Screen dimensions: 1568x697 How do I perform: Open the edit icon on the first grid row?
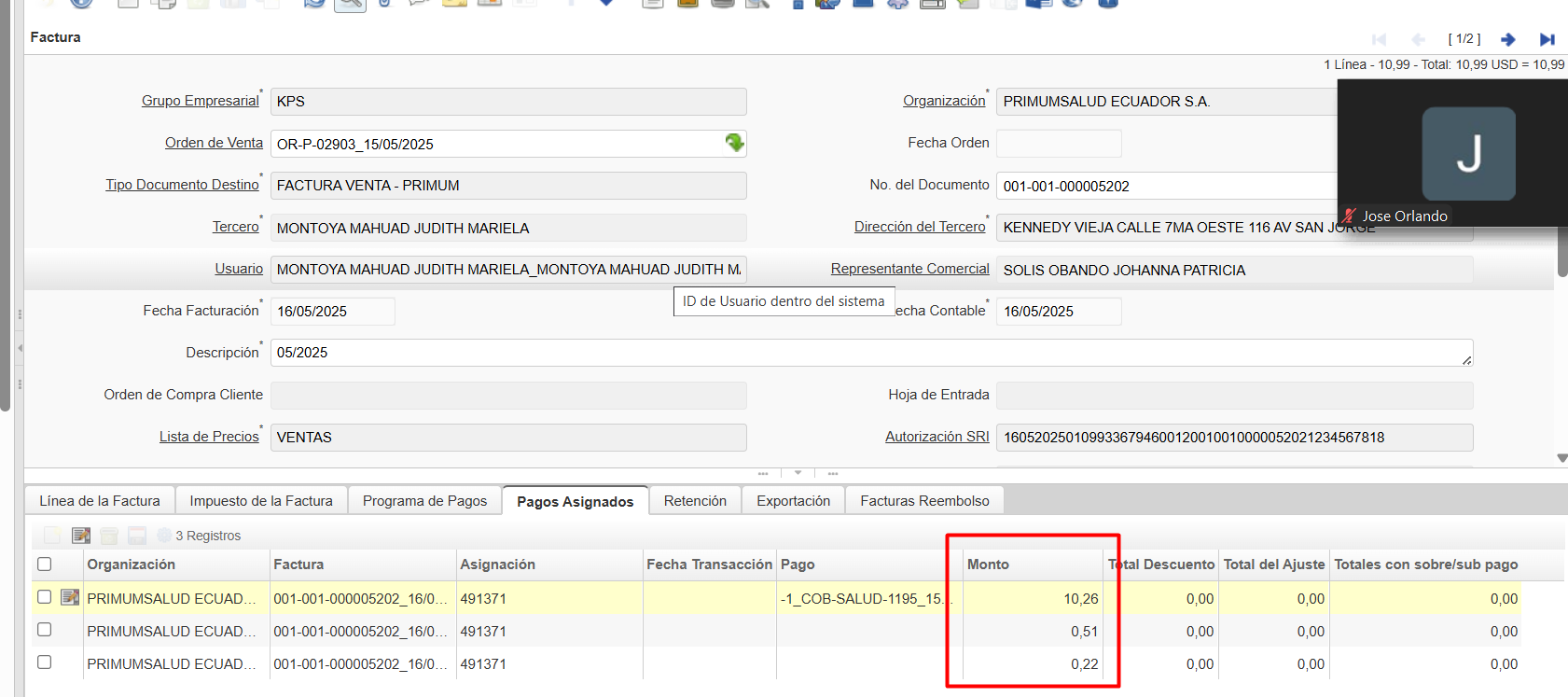tap(70, 597)
